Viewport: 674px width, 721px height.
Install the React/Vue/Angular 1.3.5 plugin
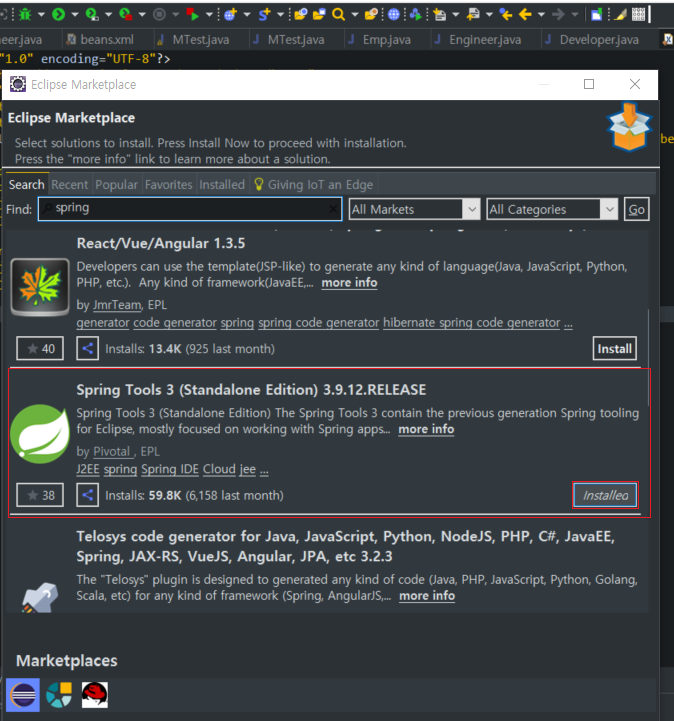tap(615, 349)
